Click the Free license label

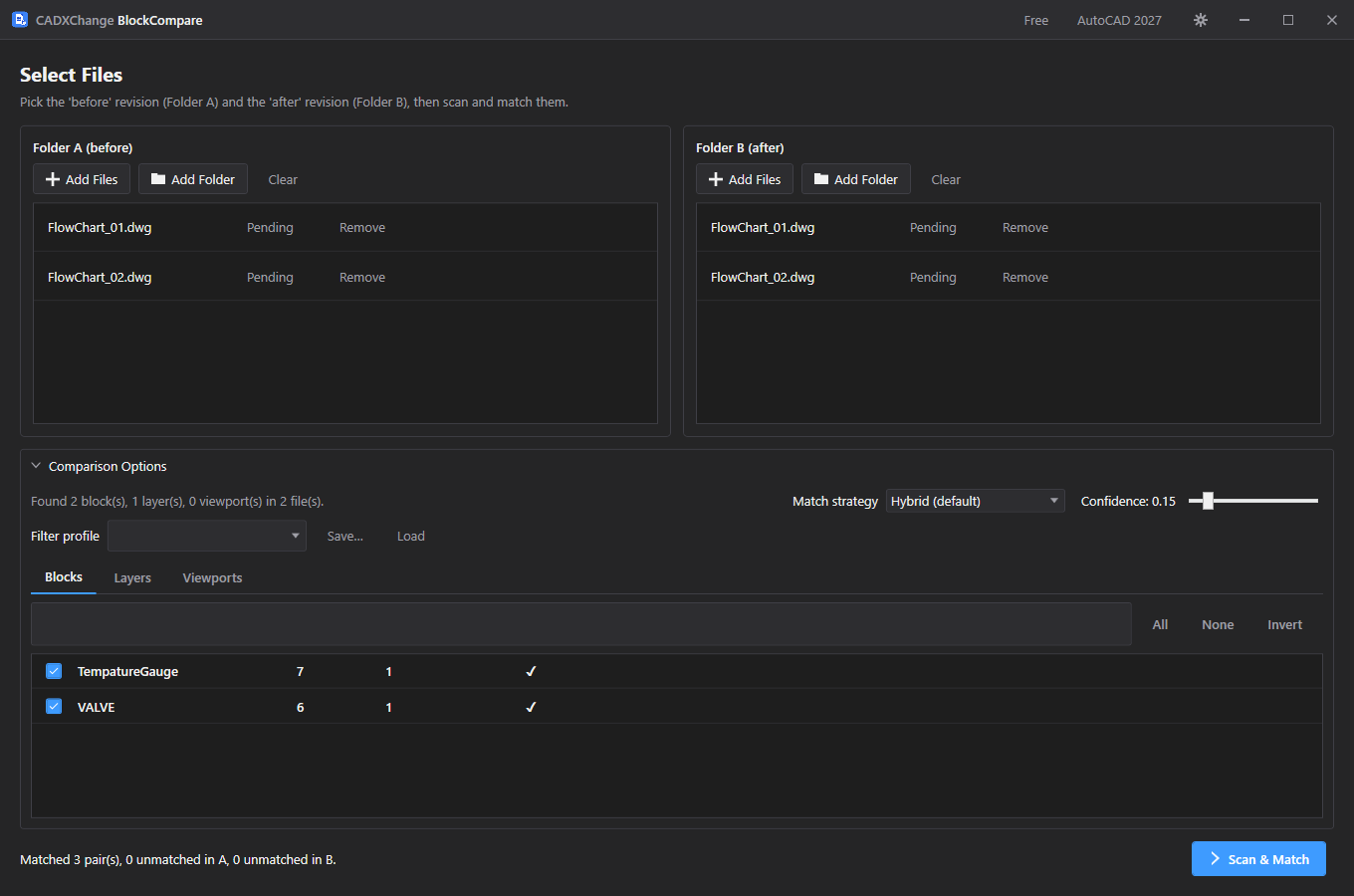(x=1036, y=20)
